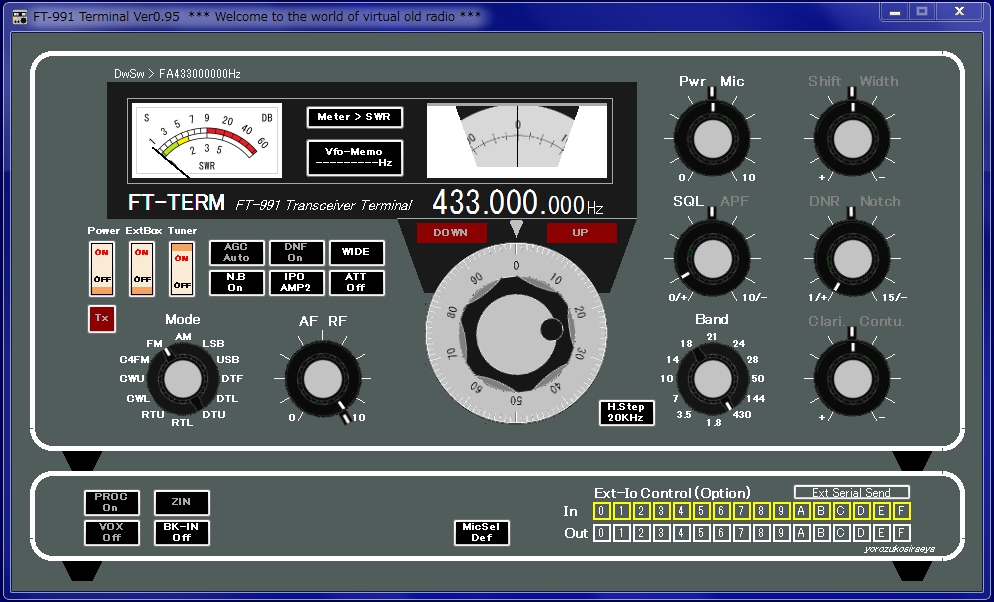Toggle the N.B On button
Image resolution: width=994 pixels, height=602 pixels.
236,282
